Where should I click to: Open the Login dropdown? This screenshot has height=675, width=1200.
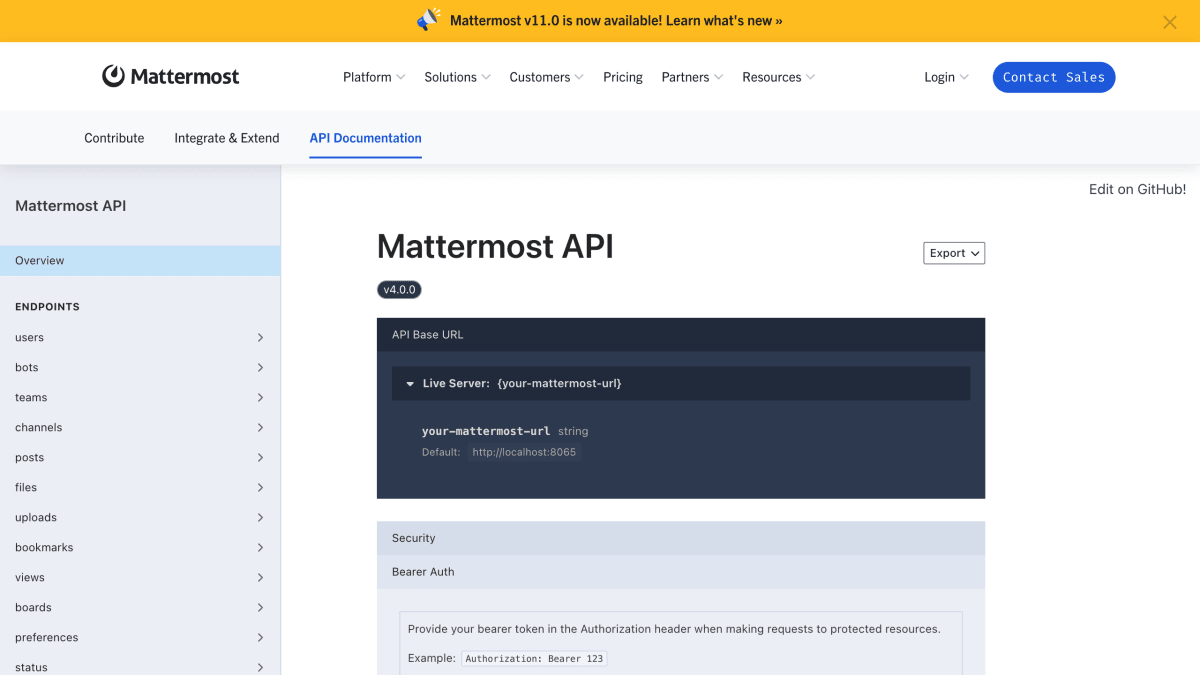point(946,77)
